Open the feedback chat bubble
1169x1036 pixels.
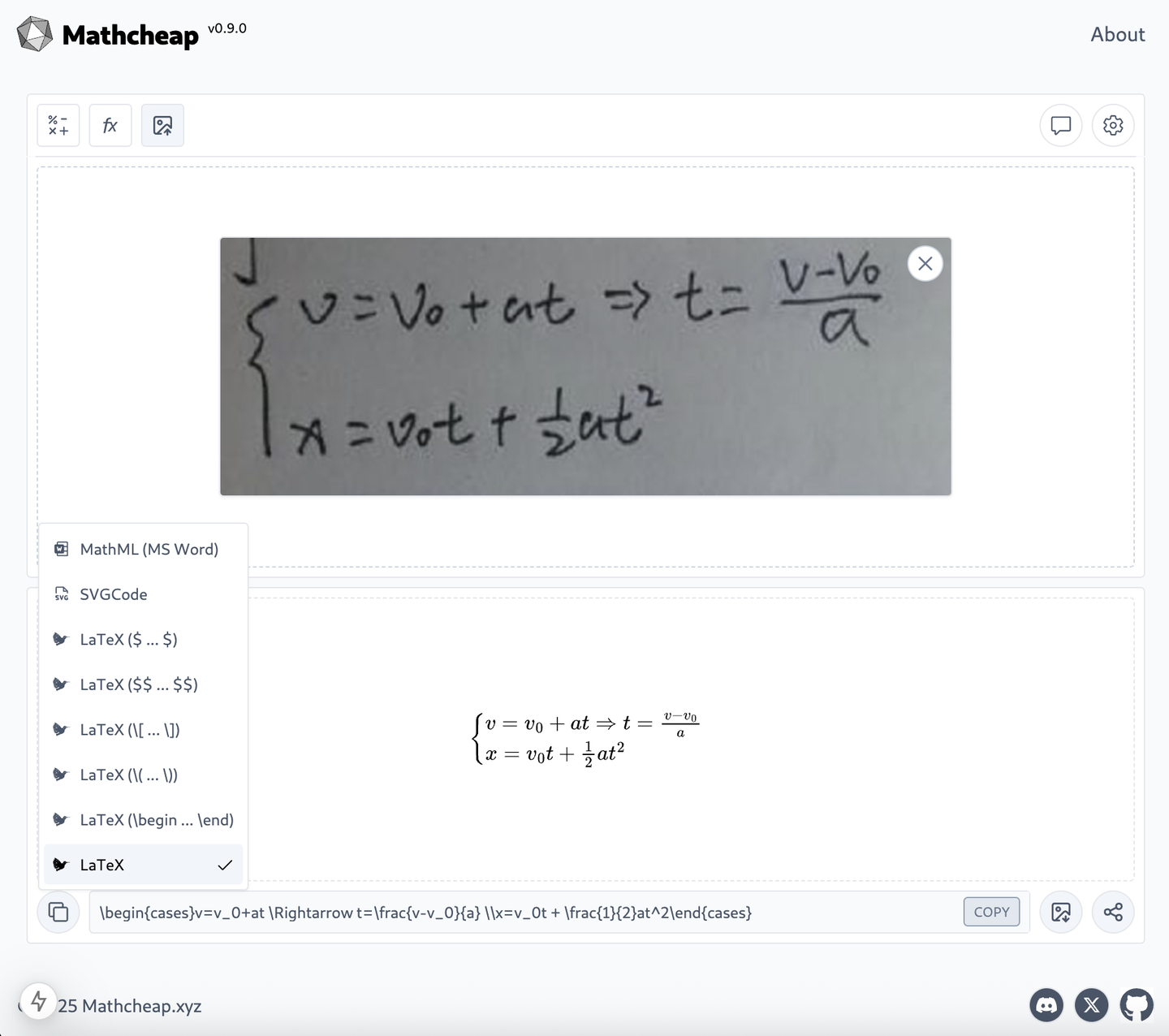(1060, 125)
